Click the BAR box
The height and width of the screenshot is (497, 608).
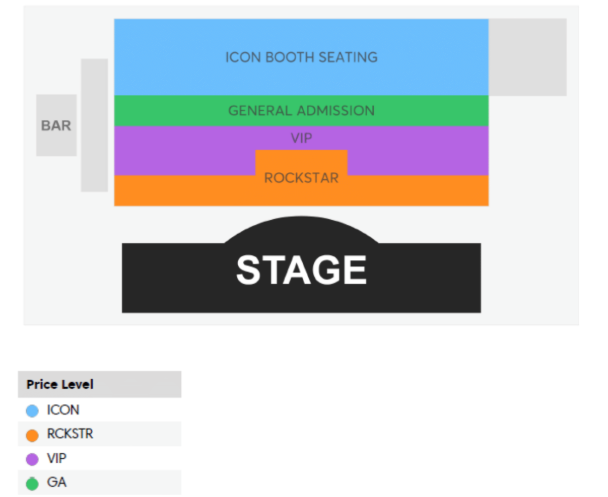56,126
